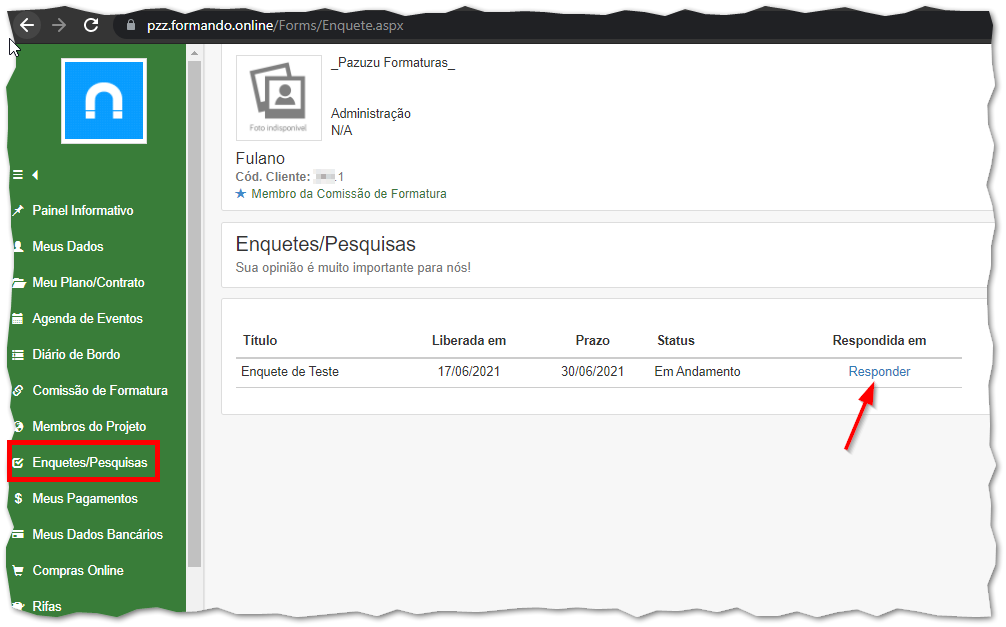
Task: Select the Enquete de Teste title cell
Action: [x=290, y=371]
